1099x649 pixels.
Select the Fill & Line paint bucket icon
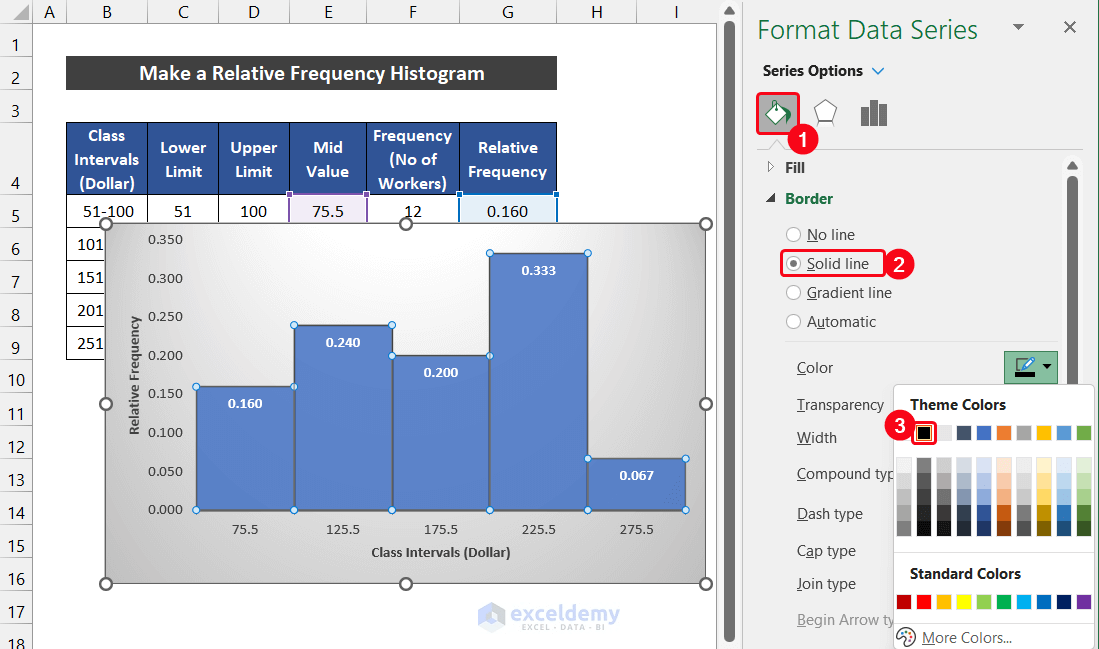pyautogui.click(x=778, y=113)
